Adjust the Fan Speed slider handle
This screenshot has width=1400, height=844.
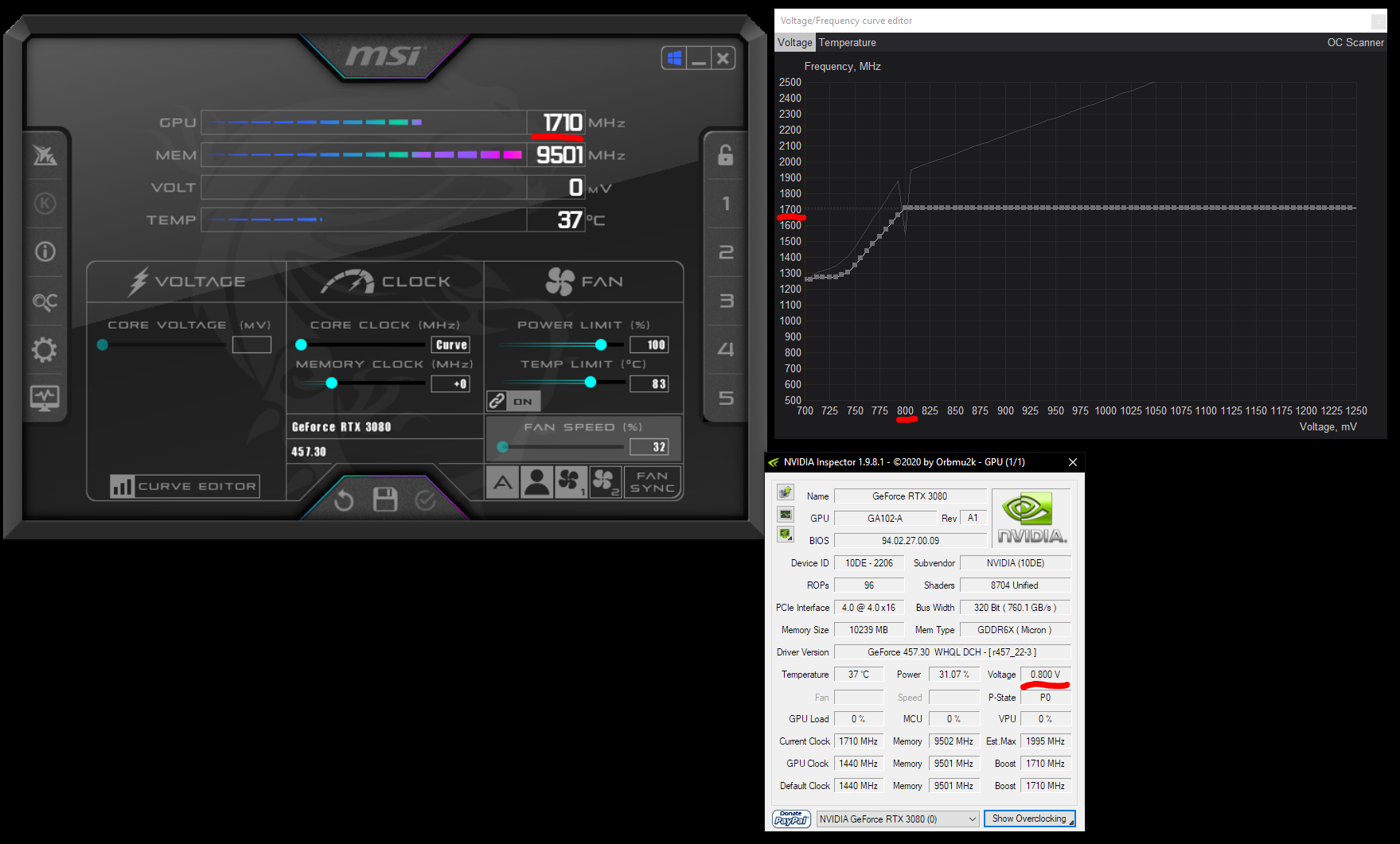(502, 447)
